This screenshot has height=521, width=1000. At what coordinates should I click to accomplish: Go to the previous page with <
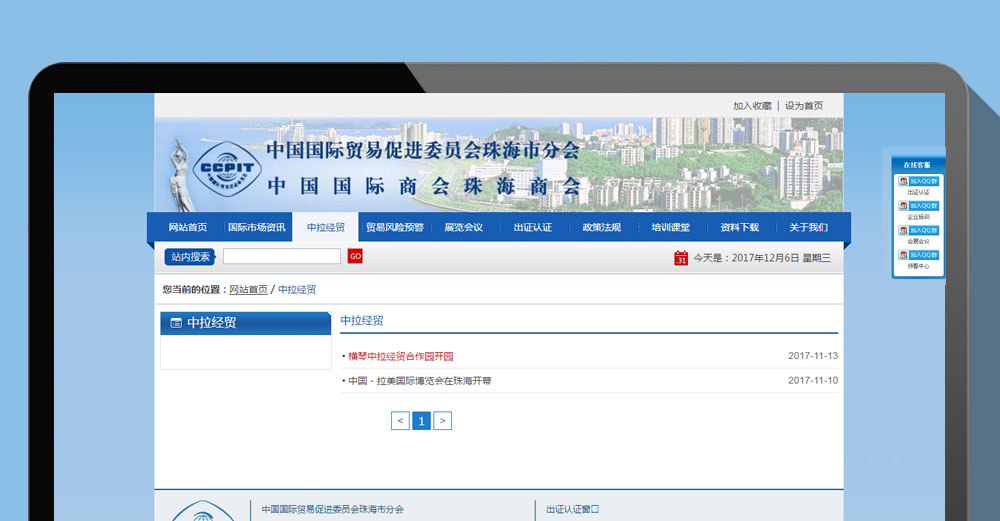pyautogui.click(x=400, y=421)
